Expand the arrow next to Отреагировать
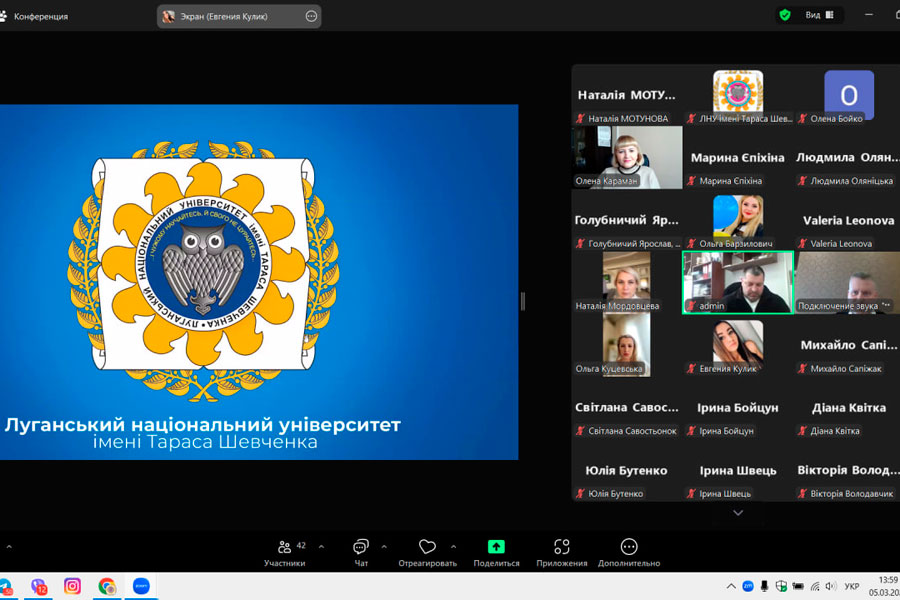900x600 pixels. click(x=453, y=547)
